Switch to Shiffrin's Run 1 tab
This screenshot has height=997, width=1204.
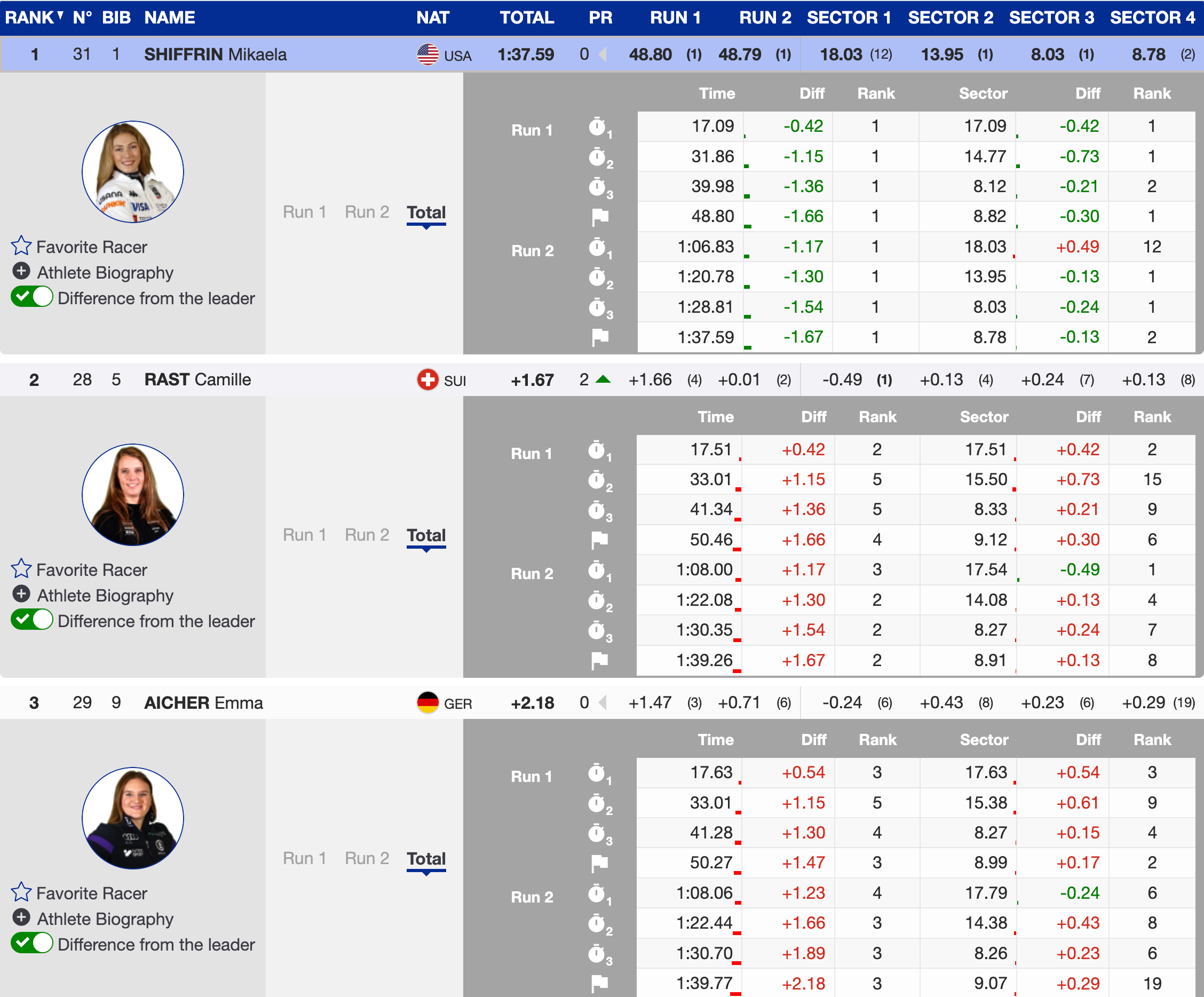click(x=304, y=212)
